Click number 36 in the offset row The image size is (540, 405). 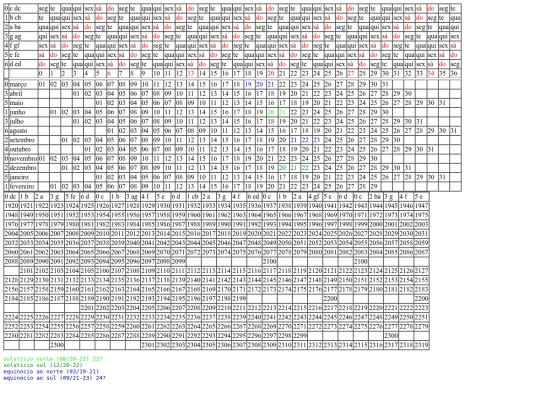tap(454, 73)
